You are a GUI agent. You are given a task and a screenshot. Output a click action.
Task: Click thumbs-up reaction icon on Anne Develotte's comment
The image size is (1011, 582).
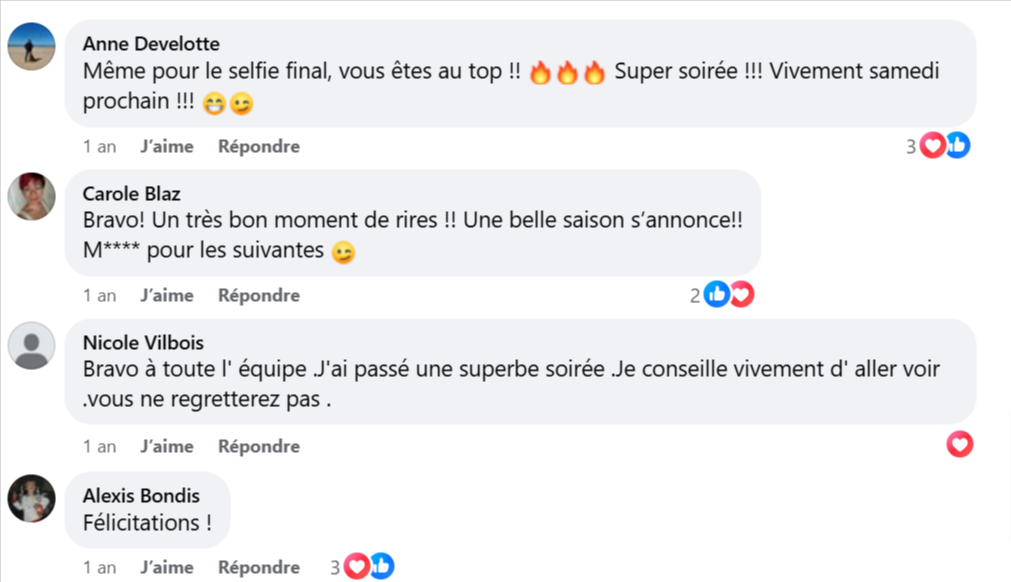[958, 146]
